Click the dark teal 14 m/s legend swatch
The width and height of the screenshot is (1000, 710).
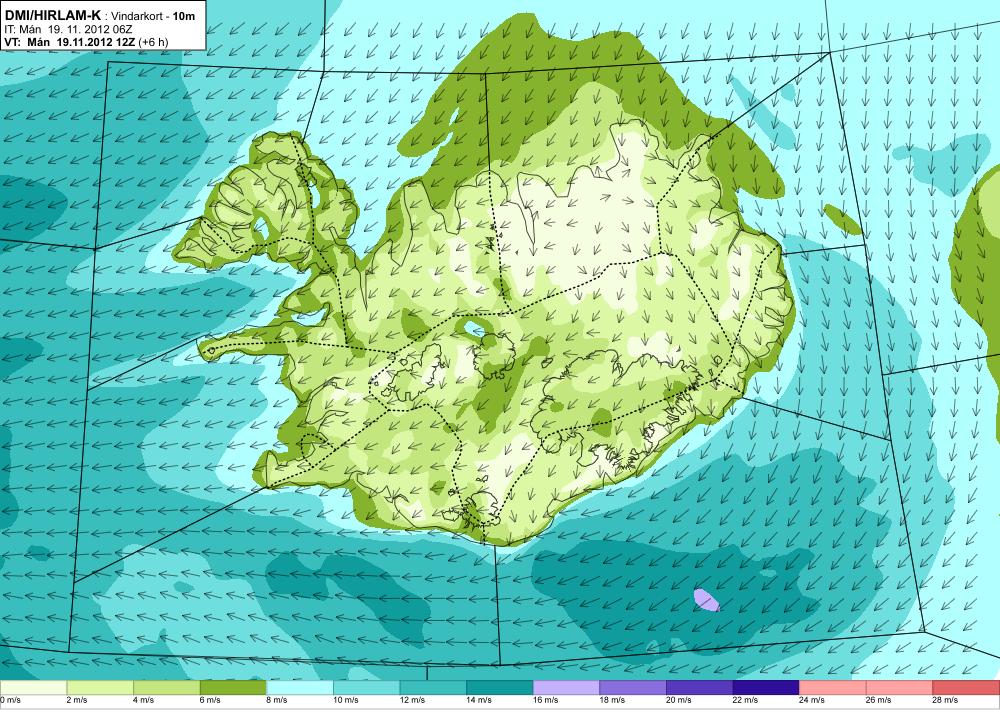499,687
